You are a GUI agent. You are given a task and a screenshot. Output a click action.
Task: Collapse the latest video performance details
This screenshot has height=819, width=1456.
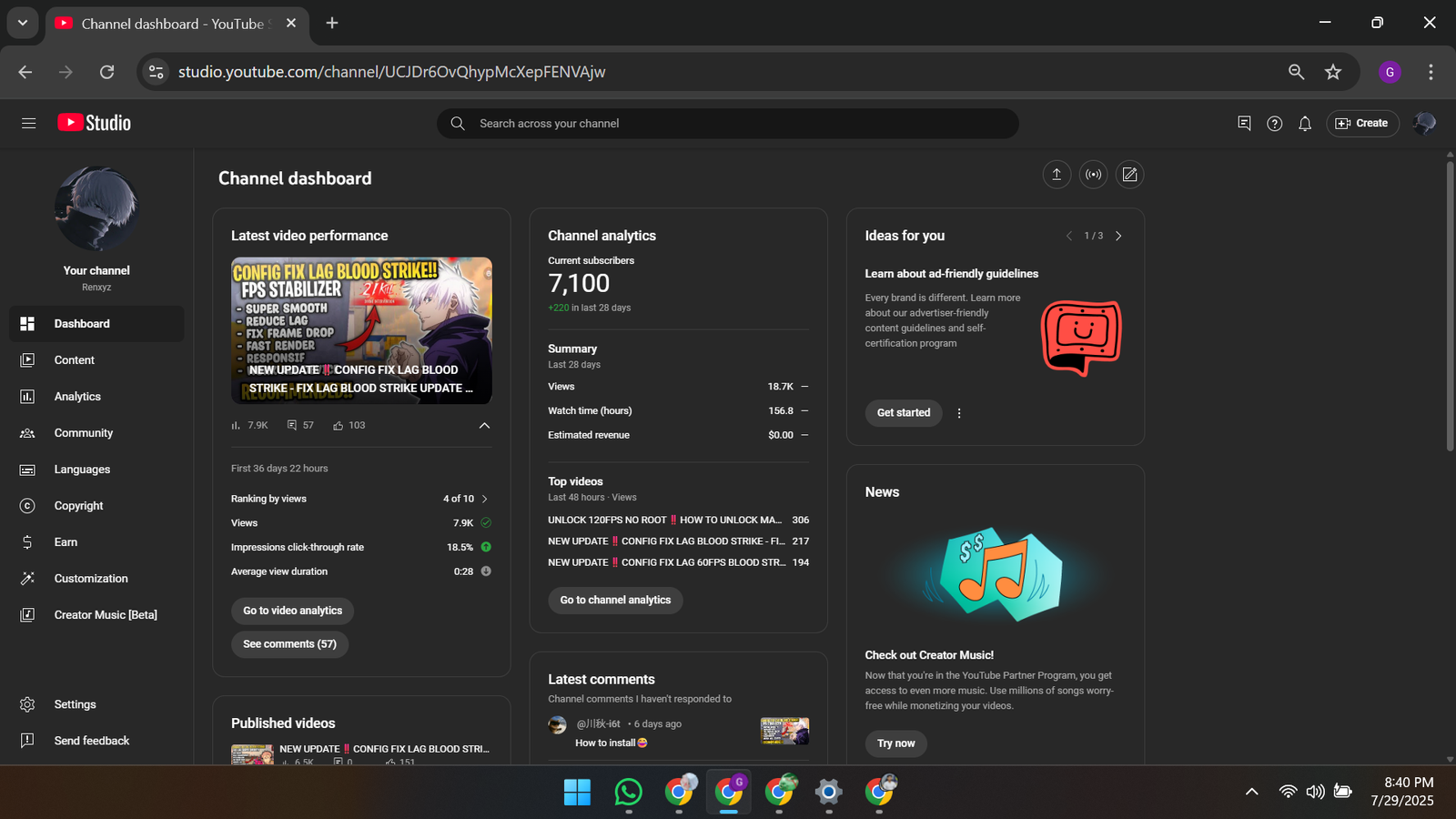[484, 425]
